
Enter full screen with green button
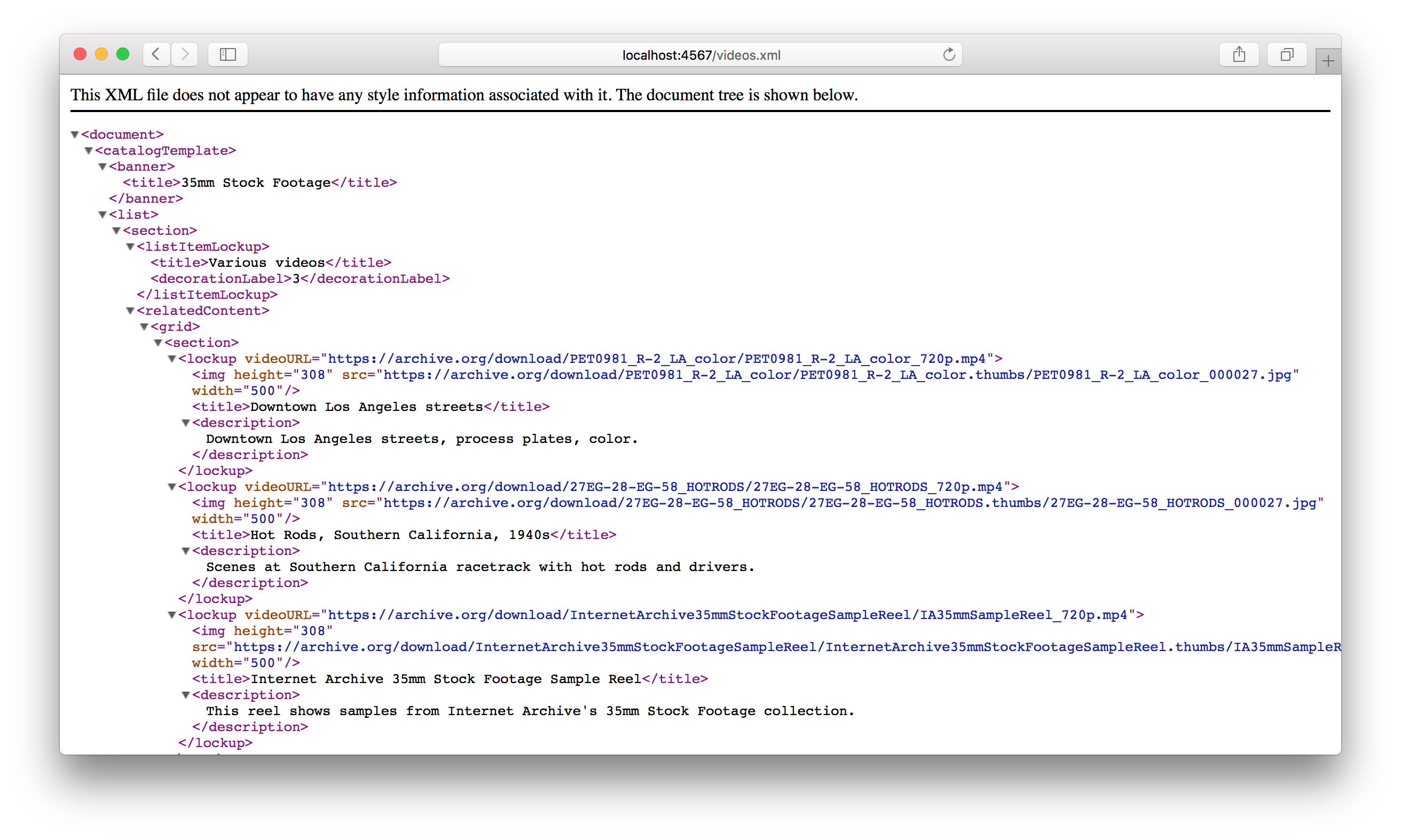(x=123, y=54)
